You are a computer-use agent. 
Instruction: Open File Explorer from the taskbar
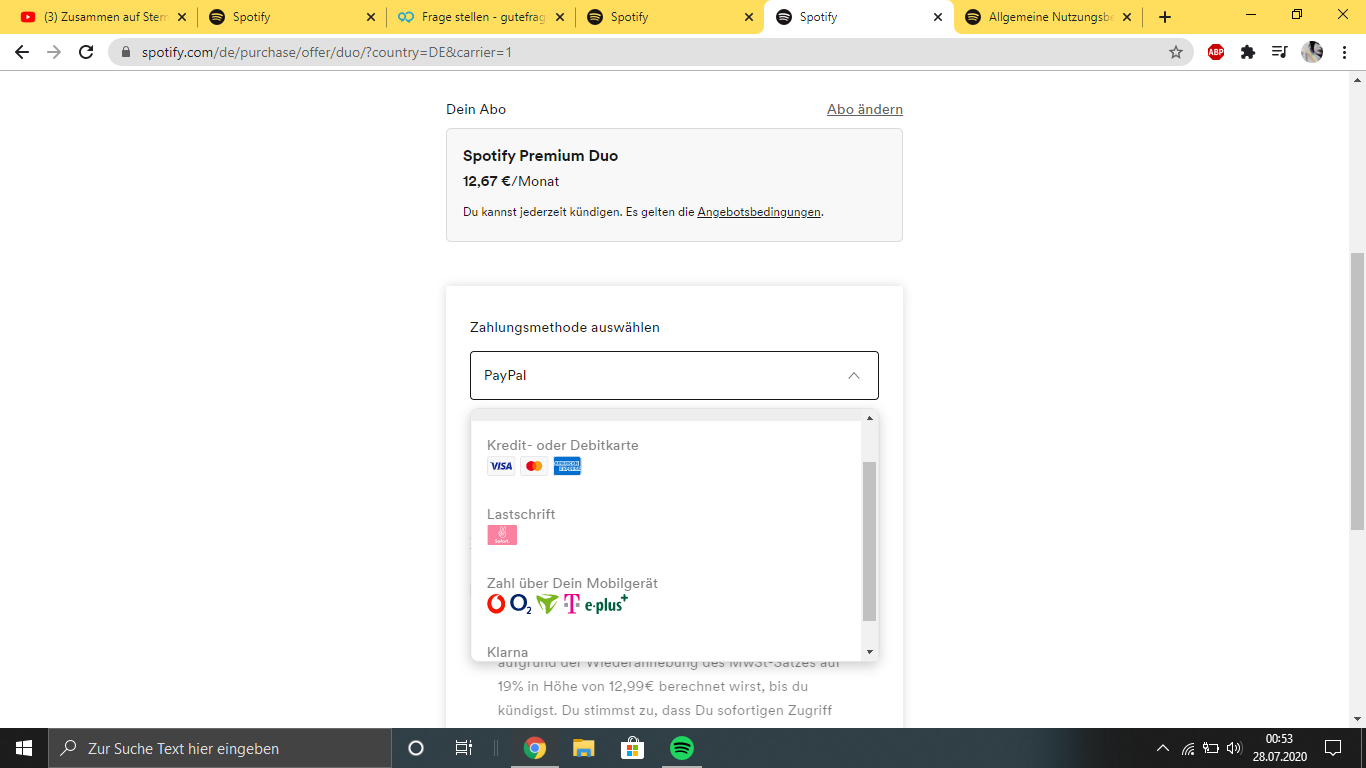pyautogui.click(x=584, y=748)
